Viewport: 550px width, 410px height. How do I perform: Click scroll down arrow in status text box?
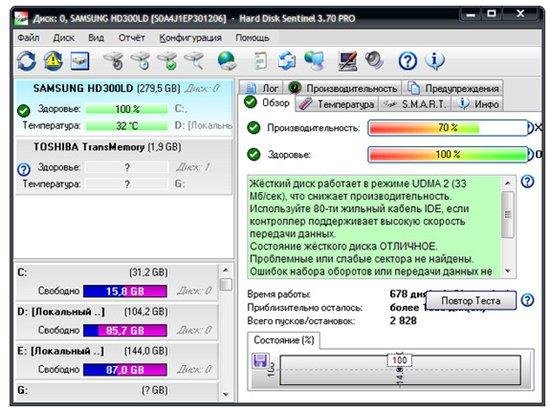pyautogui.click(x=508, y=271)
